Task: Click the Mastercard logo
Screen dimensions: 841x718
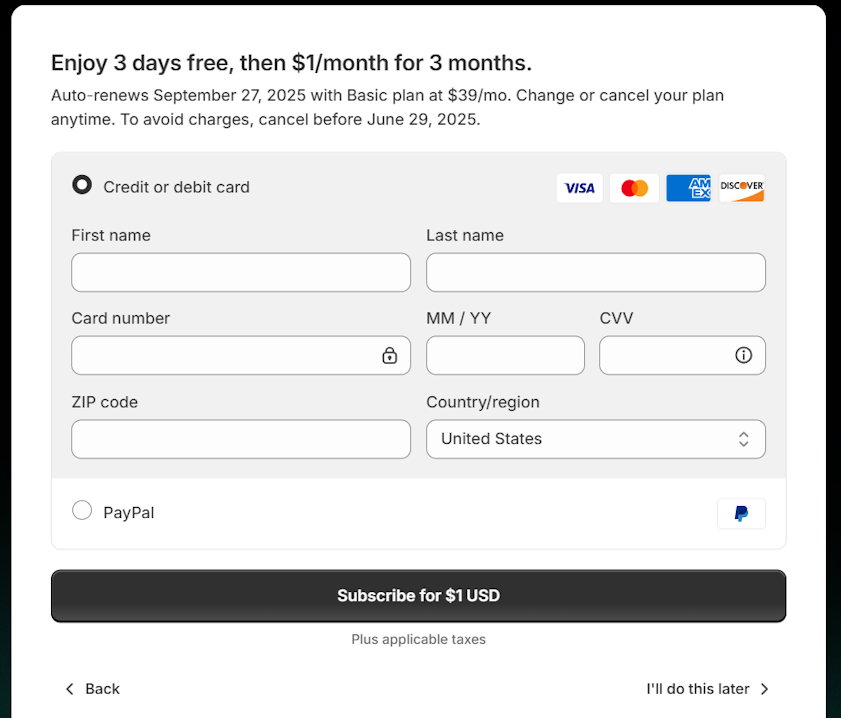Action: point(634,187)
